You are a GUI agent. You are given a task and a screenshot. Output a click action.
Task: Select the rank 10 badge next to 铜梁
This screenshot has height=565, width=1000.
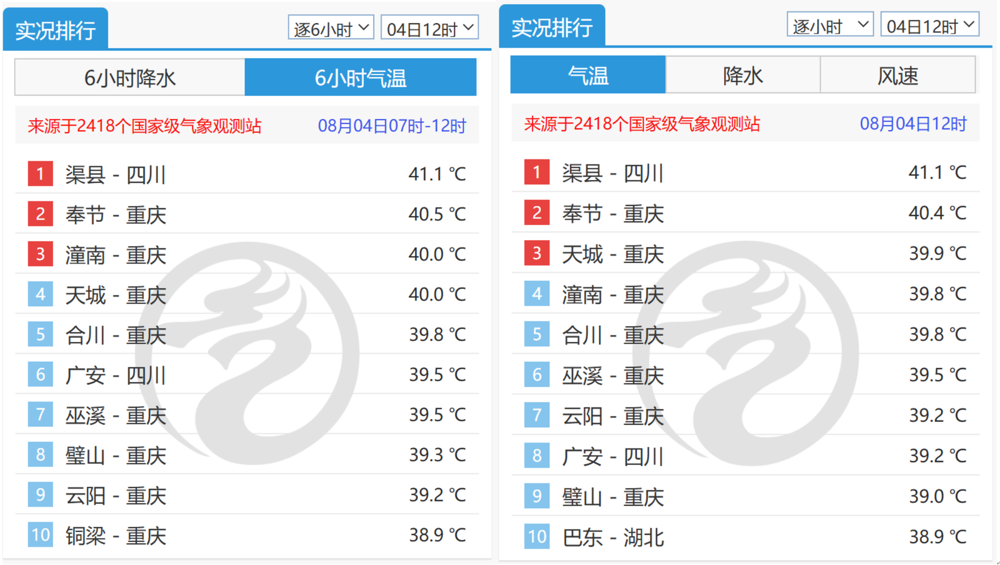[x=40, y=535]
